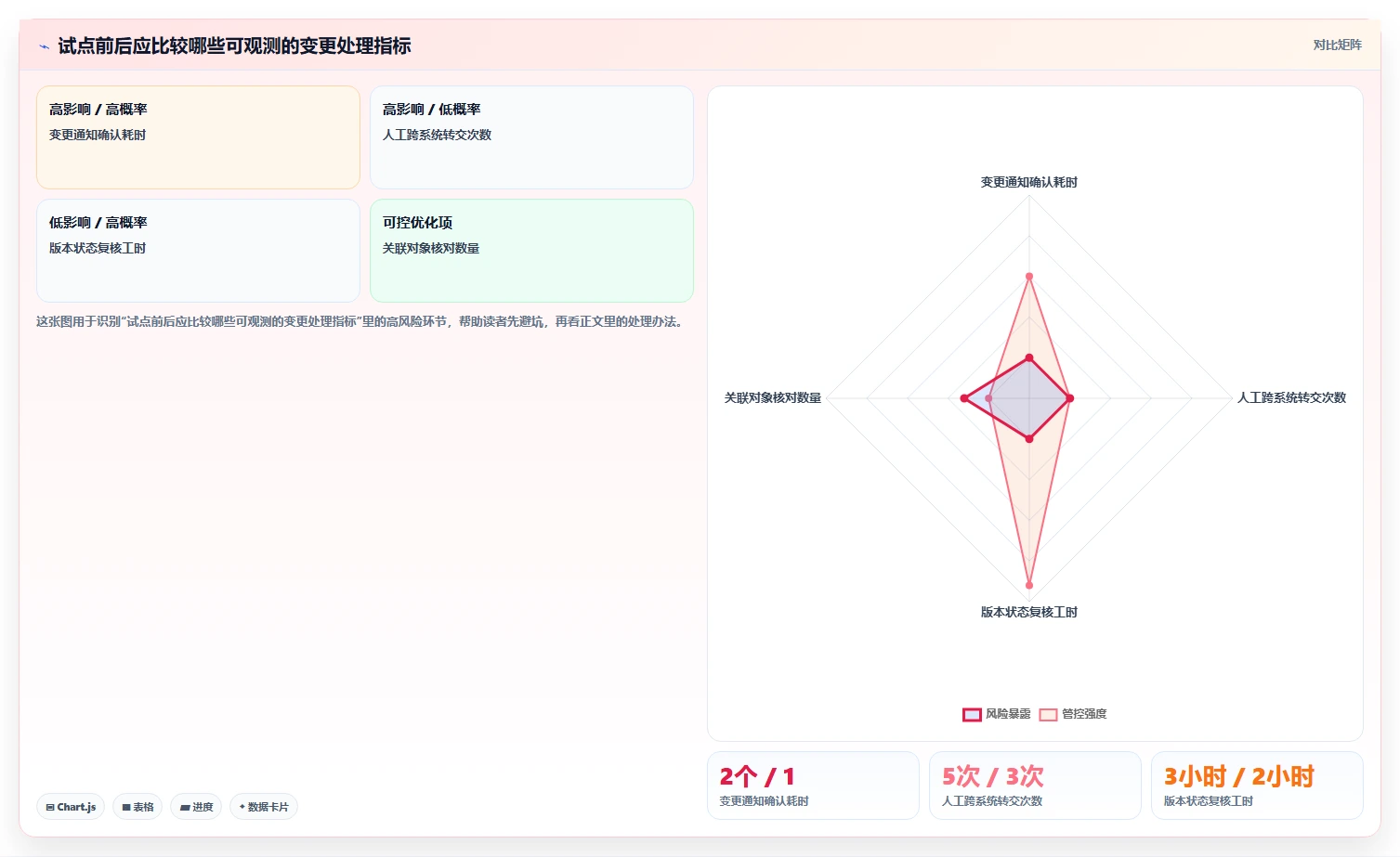Click the 2个 / 1 stat card
This screenshot has width=1400, height=857.
pyautogui.click(x=813, y=786)
